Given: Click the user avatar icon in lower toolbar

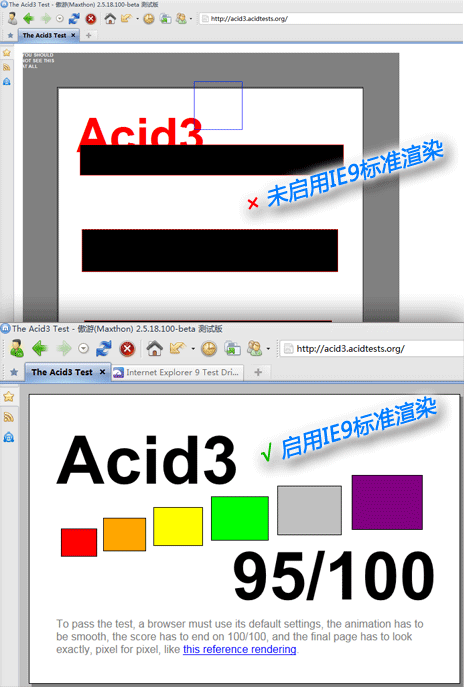Looking at the screenshot, I should pos(17,348).
